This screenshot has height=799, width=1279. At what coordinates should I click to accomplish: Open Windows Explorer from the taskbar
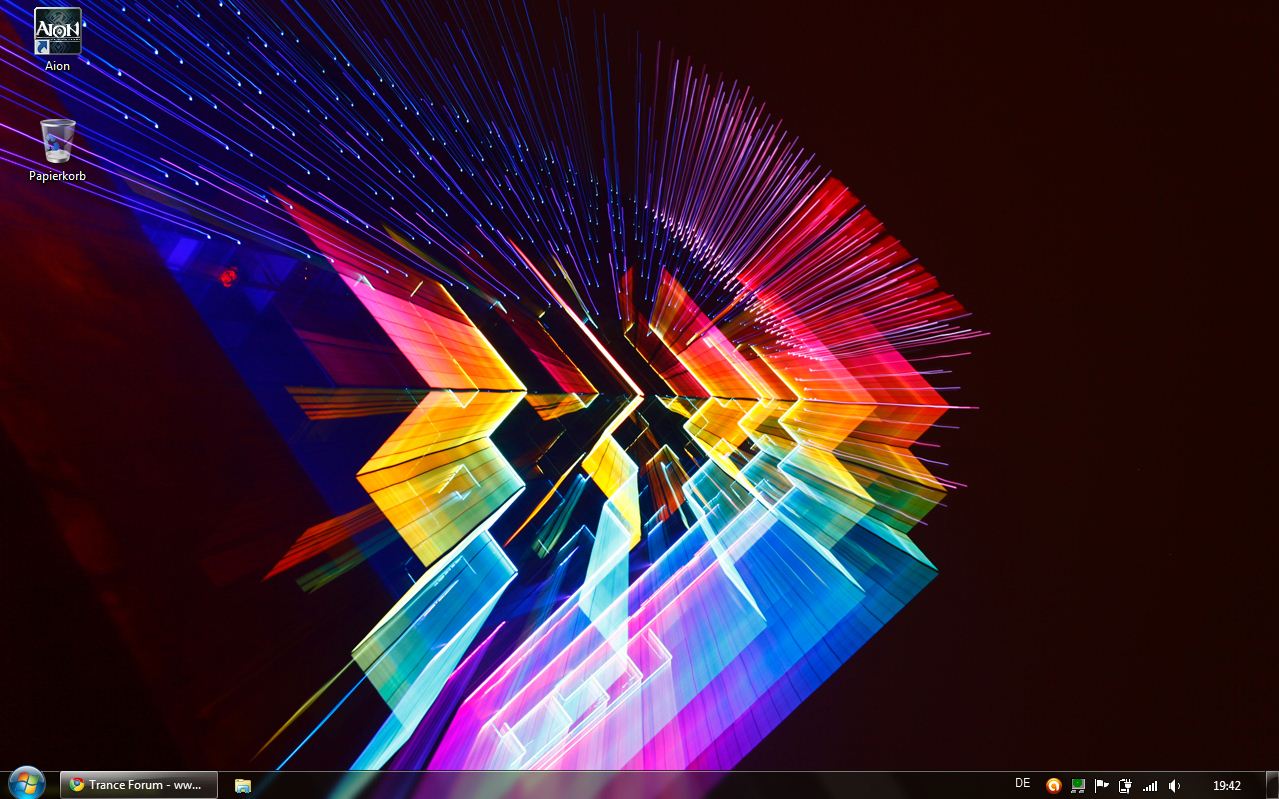point(242,785)
